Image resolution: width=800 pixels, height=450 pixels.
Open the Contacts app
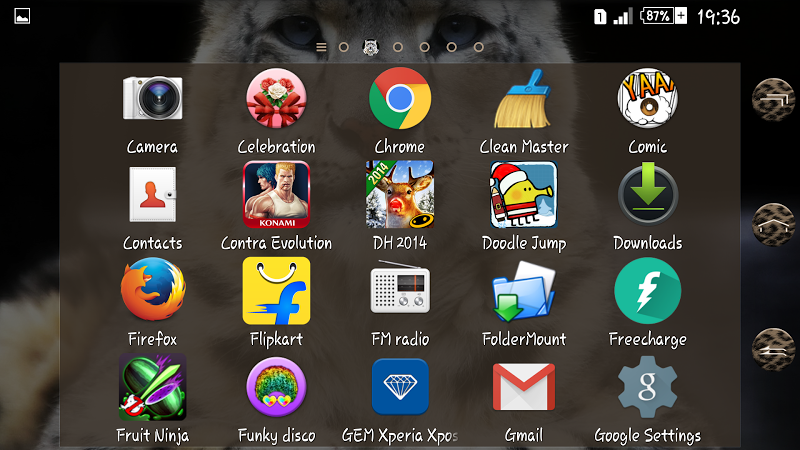[x=153, y=194]
